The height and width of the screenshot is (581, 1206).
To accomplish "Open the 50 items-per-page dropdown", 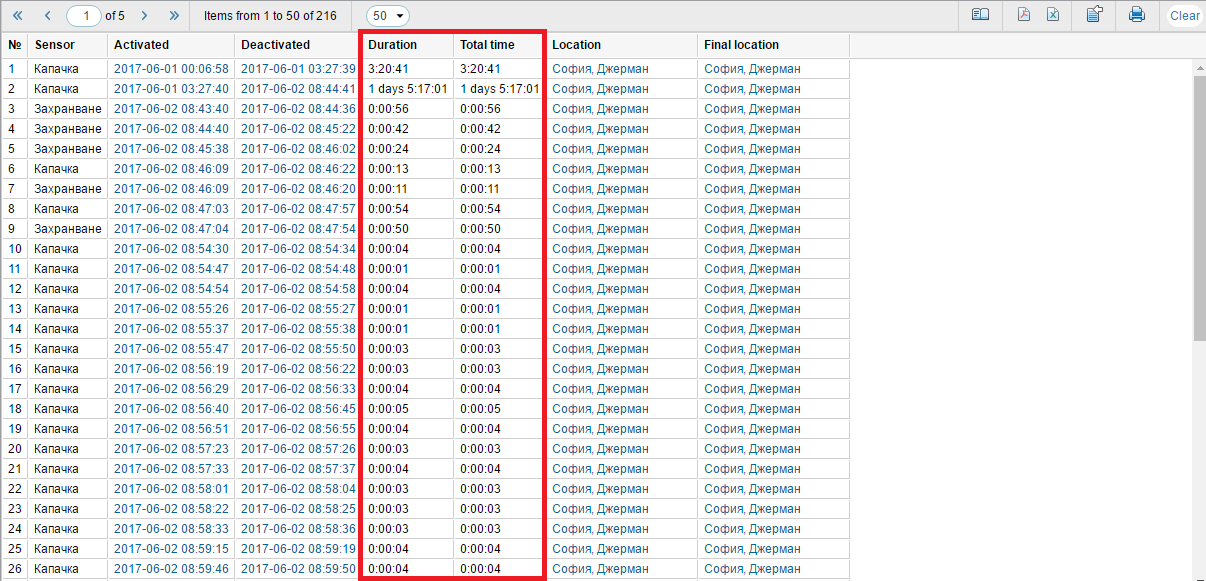I will click(387, 16).
